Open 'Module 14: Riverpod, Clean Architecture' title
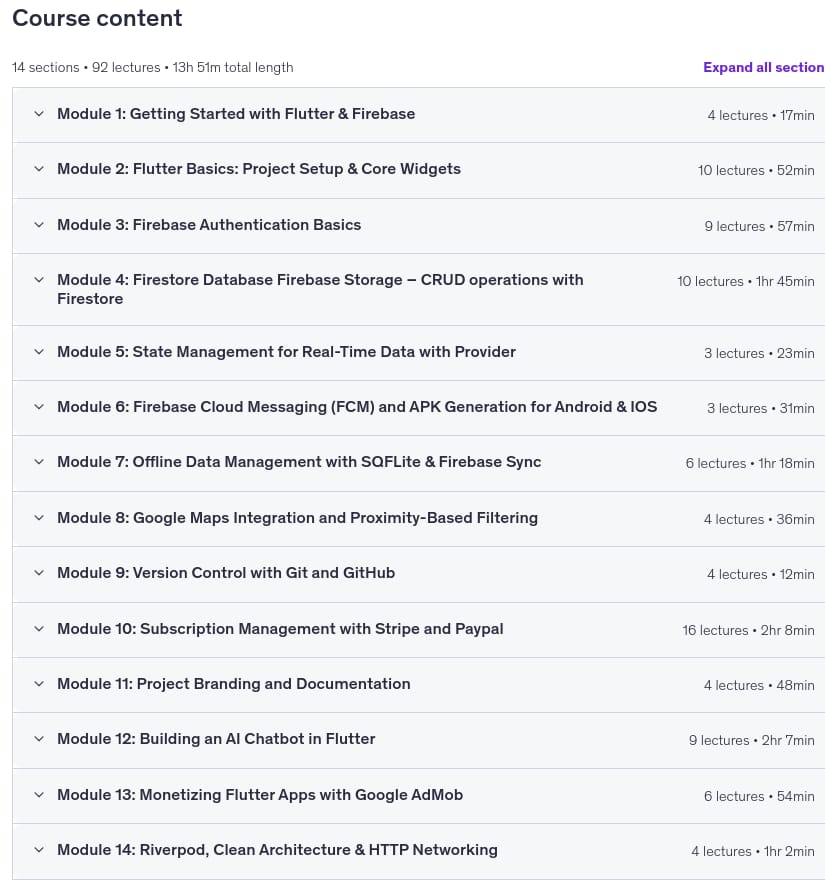Screen dimensions: 825x880 point(277,850)
